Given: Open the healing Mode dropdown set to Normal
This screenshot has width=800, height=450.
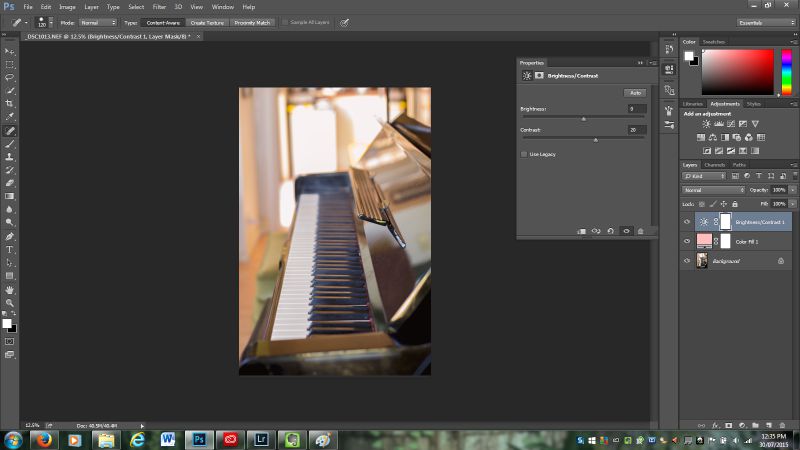Looking at the screenshot, I should point(98,23).
